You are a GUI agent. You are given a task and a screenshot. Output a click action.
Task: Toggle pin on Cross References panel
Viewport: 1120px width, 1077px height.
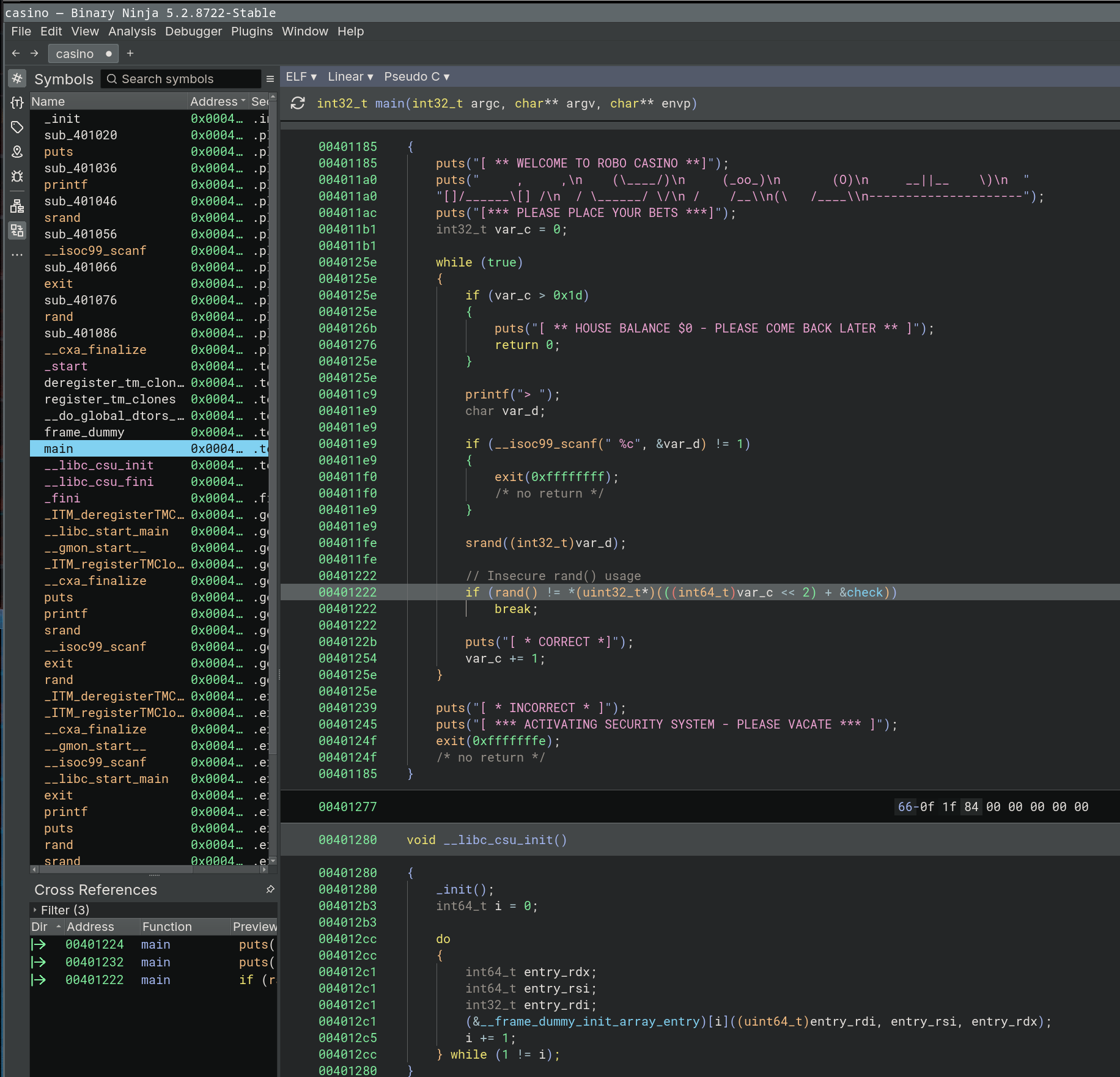[270, 889]
